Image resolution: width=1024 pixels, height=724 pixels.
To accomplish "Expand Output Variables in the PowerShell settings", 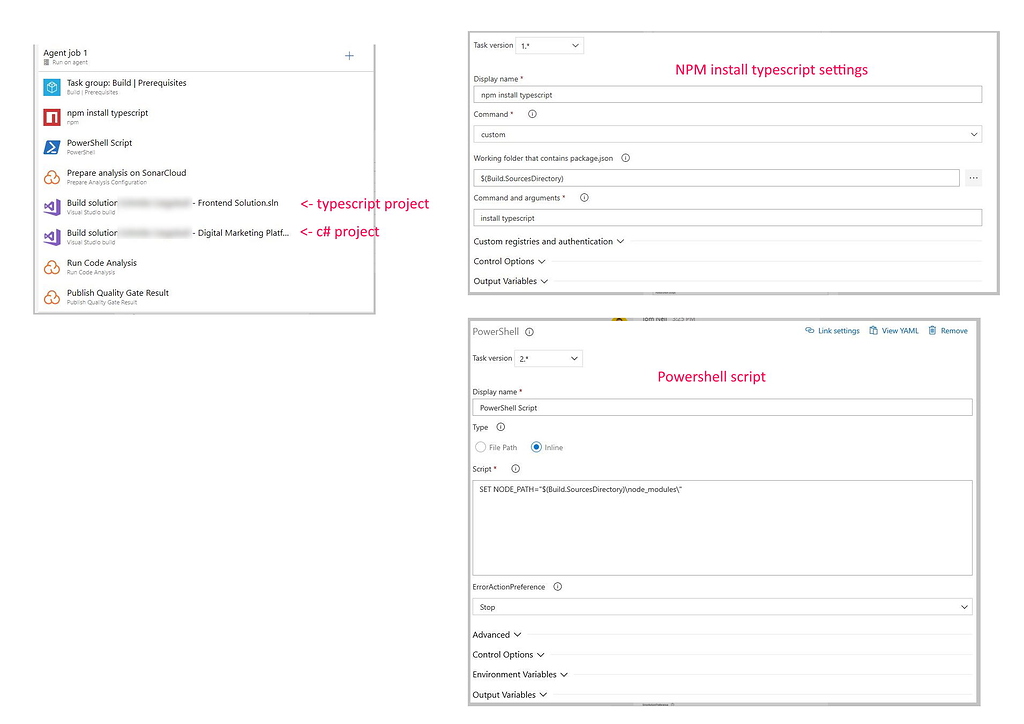I will [x=510, y=695].
